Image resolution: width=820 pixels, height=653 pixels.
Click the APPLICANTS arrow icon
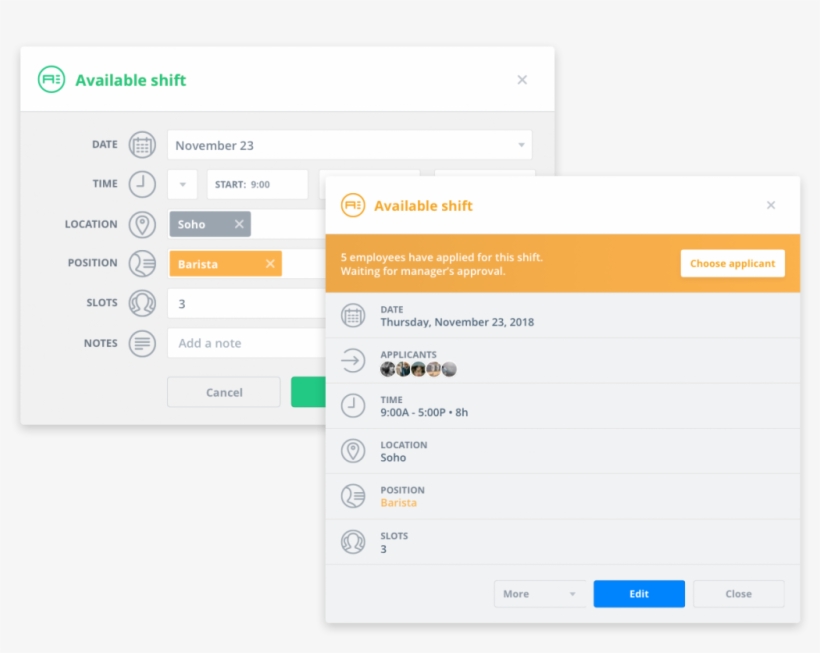(353, 360)
